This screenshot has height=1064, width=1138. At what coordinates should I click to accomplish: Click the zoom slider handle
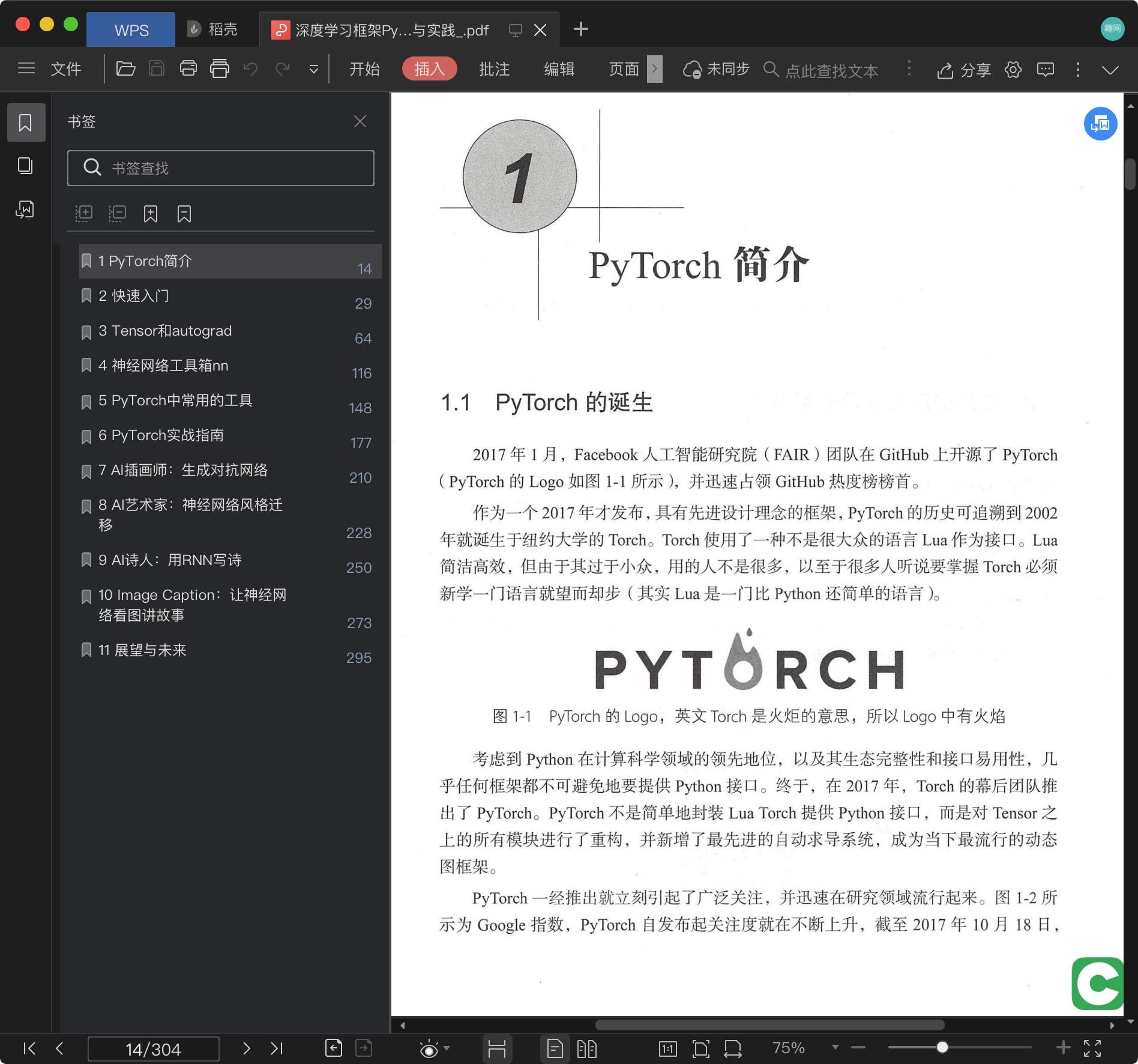[x=942, y=1047]
